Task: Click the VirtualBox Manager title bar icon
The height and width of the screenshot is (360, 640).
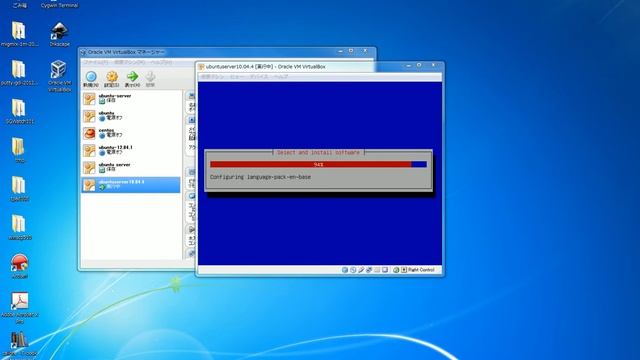Action: tap(84, 52)
